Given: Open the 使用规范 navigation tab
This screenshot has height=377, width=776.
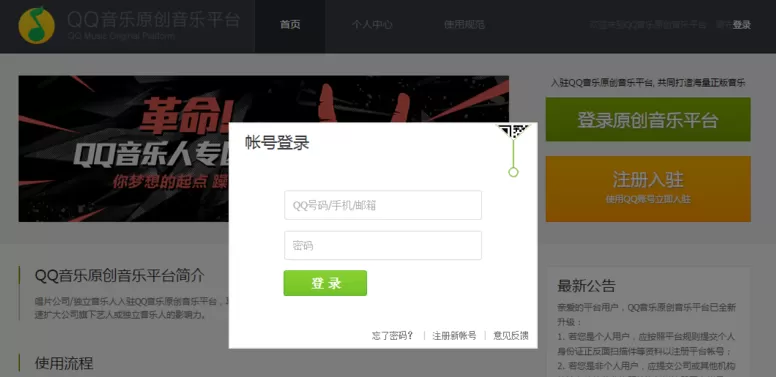Looking at the screenshot, I should [464, 25].
